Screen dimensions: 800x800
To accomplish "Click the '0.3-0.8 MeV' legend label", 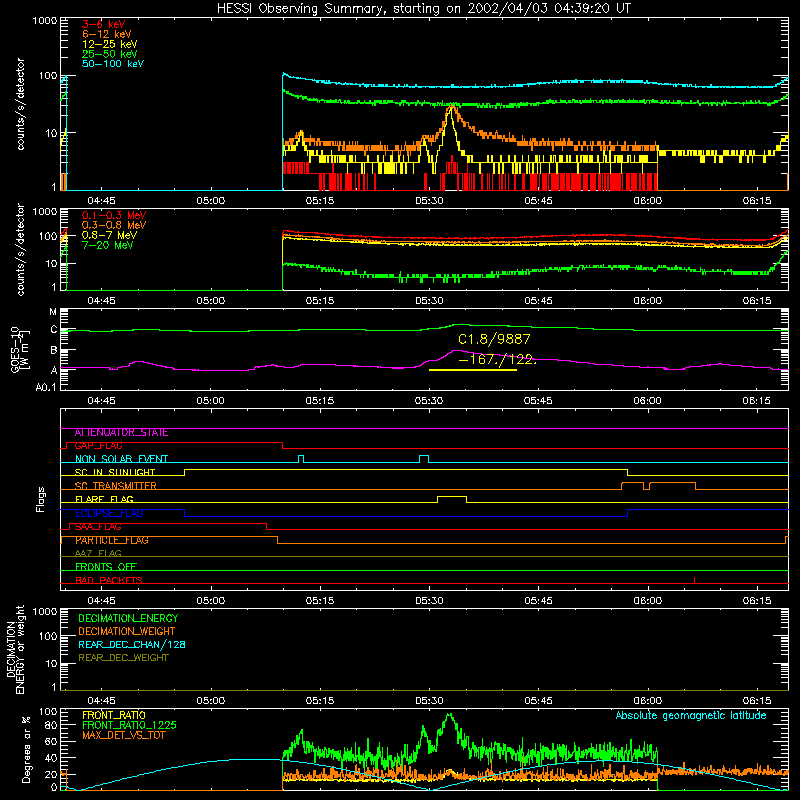I will (x=114, y=225).
